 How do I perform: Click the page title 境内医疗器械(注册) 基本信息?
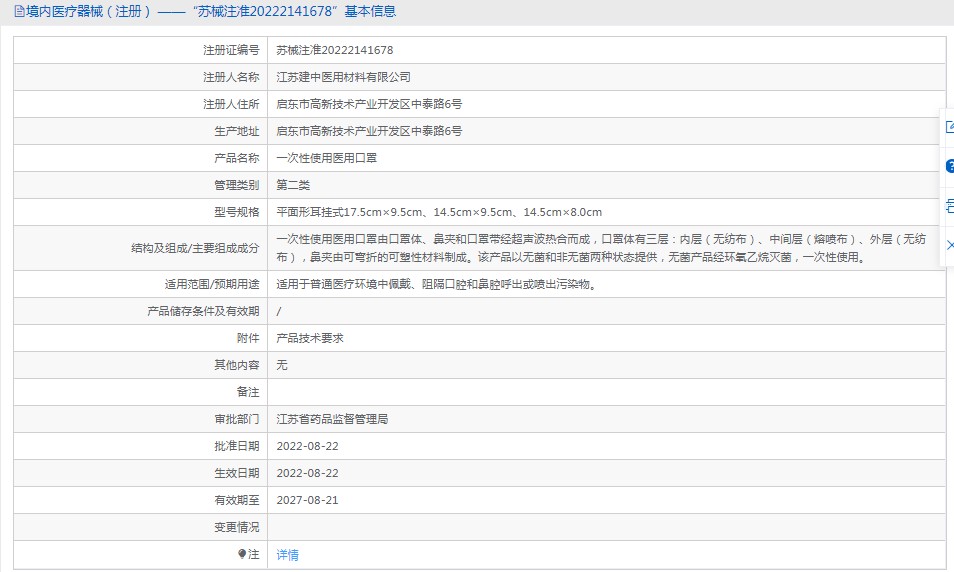point(211,11)
